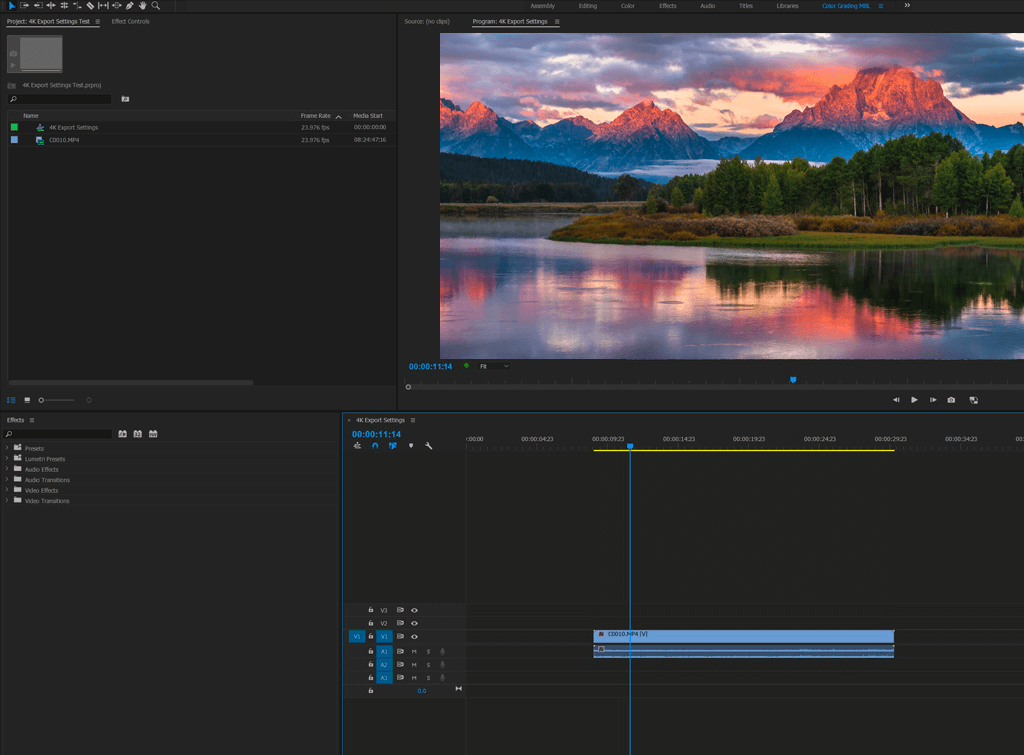This screenshot has width=1024, height=755.
Task: Open timeline wrench display settings
Action: pos(428,446)
